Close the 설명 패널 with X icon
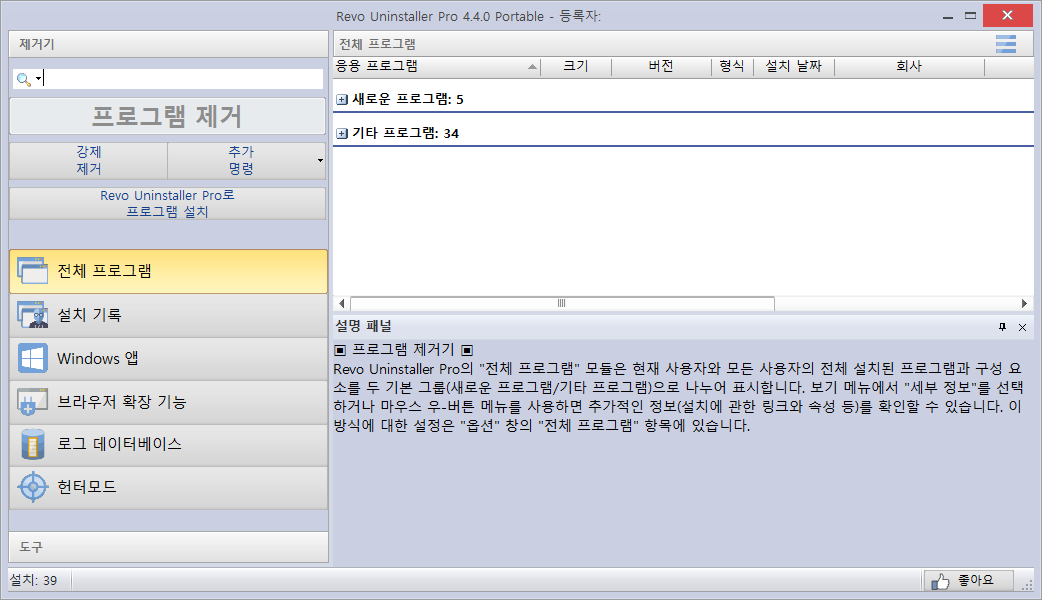 (1023, 327)
